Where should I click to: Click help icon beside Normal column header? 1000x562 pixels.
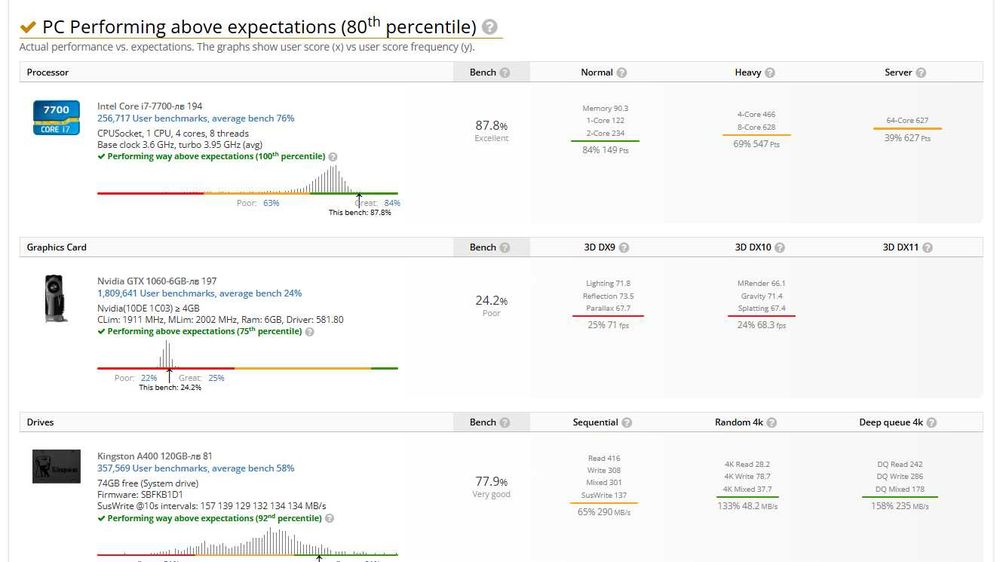click(622, 73)
